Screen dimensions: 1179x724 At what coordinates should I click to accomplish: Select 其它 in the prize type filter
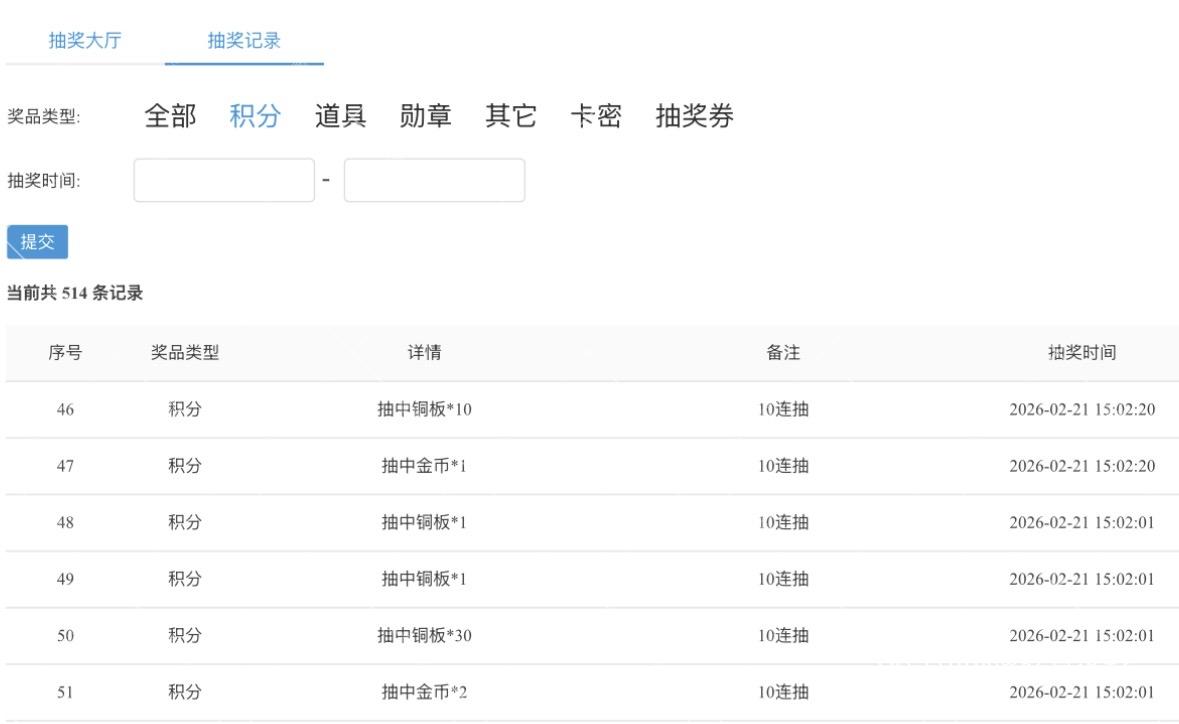click(510, 116)
